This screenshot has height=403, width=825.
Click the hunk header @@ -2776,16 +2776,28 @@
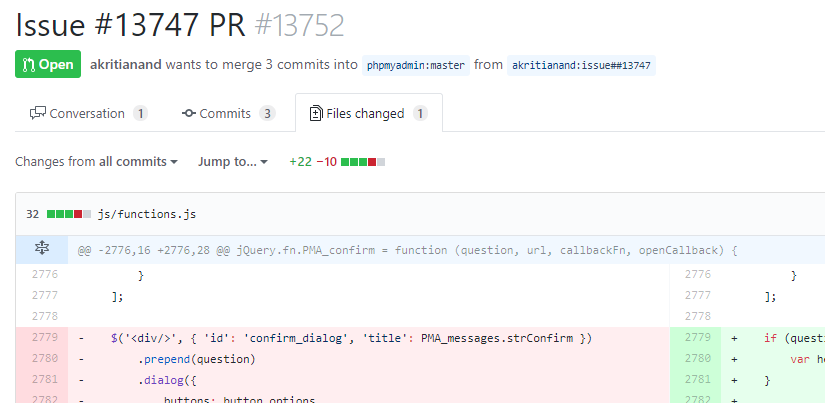tap(153, 250)
